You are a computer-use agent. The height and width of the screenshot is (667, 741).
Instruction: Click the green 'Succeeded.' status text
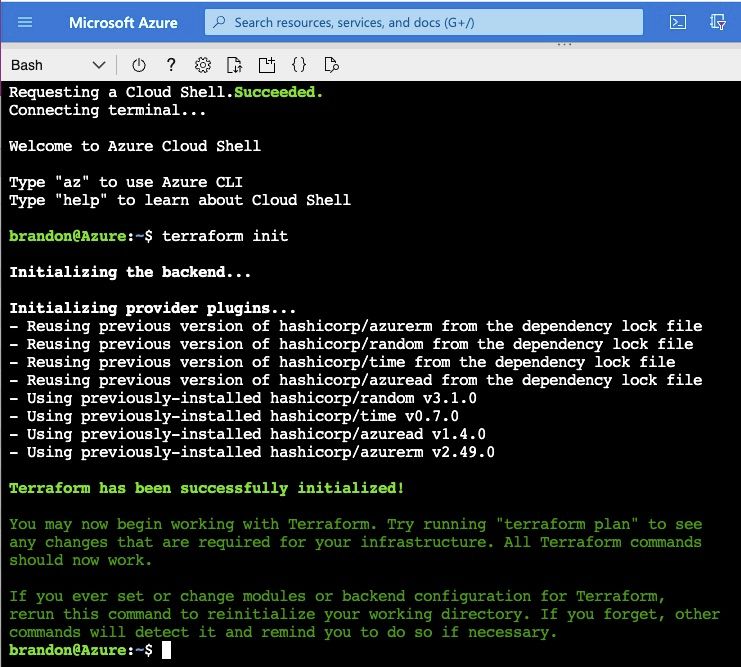(x=279, y=92)
